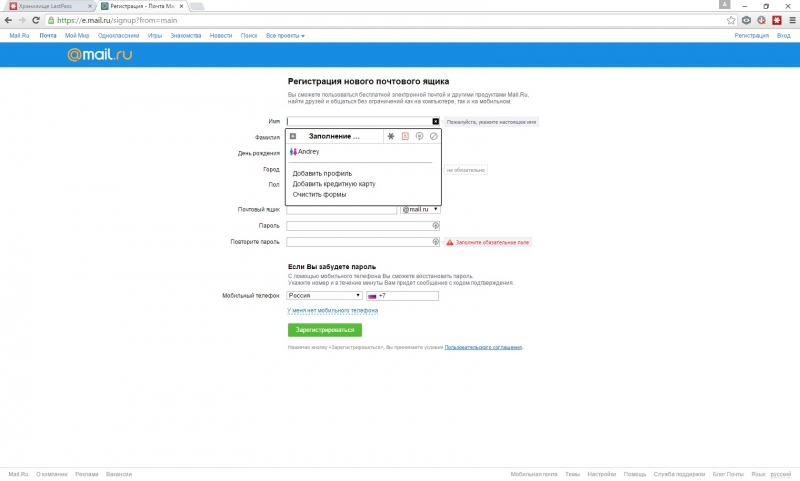The height and width of the screenshot is (481, 800).
Task: Click the generate password icon in LastPass popup
Action: (419, 136)
